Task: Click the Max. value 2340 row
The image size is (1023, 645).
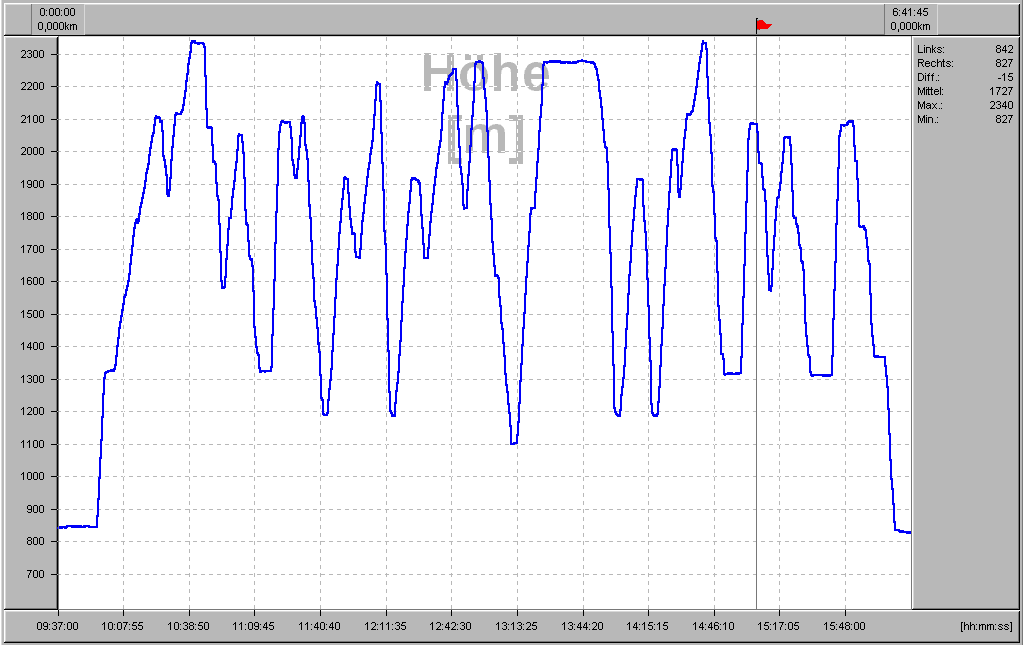Action: (x=965, y=105)
